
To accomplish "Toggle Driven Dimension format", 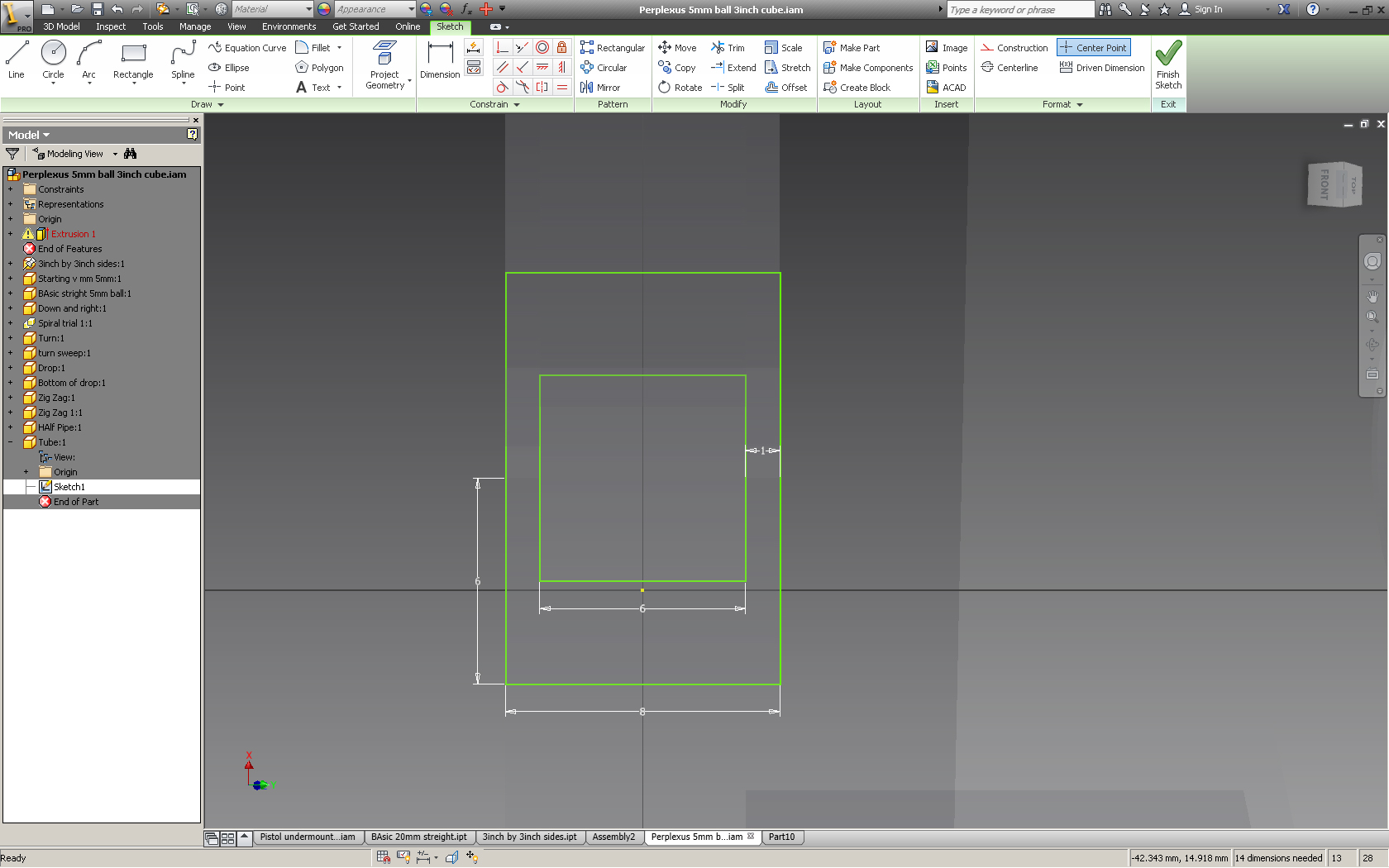I will coord(1102,68).
